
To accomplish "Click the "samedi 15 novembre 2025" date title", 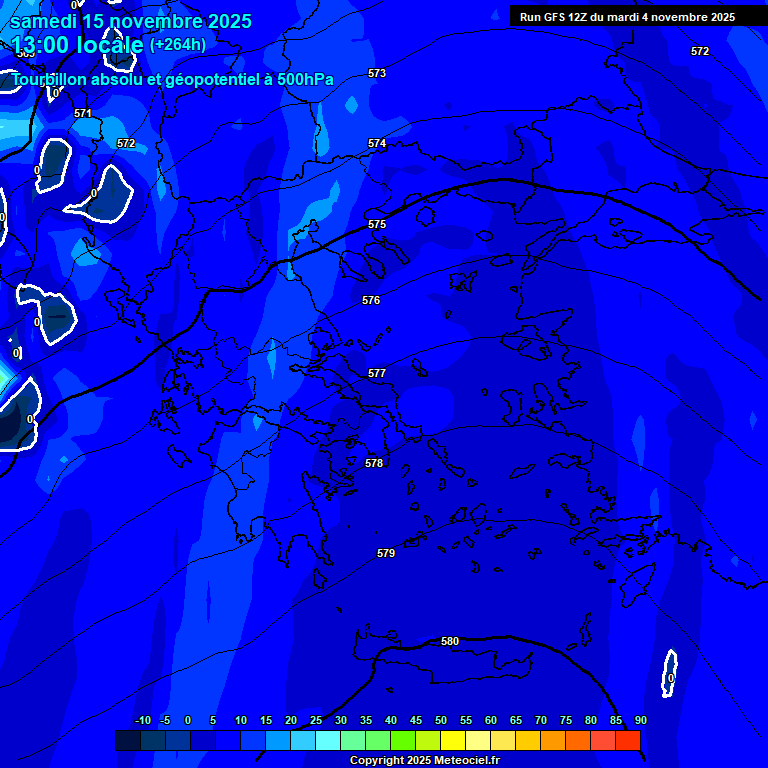I will click(x=131, y=21).
